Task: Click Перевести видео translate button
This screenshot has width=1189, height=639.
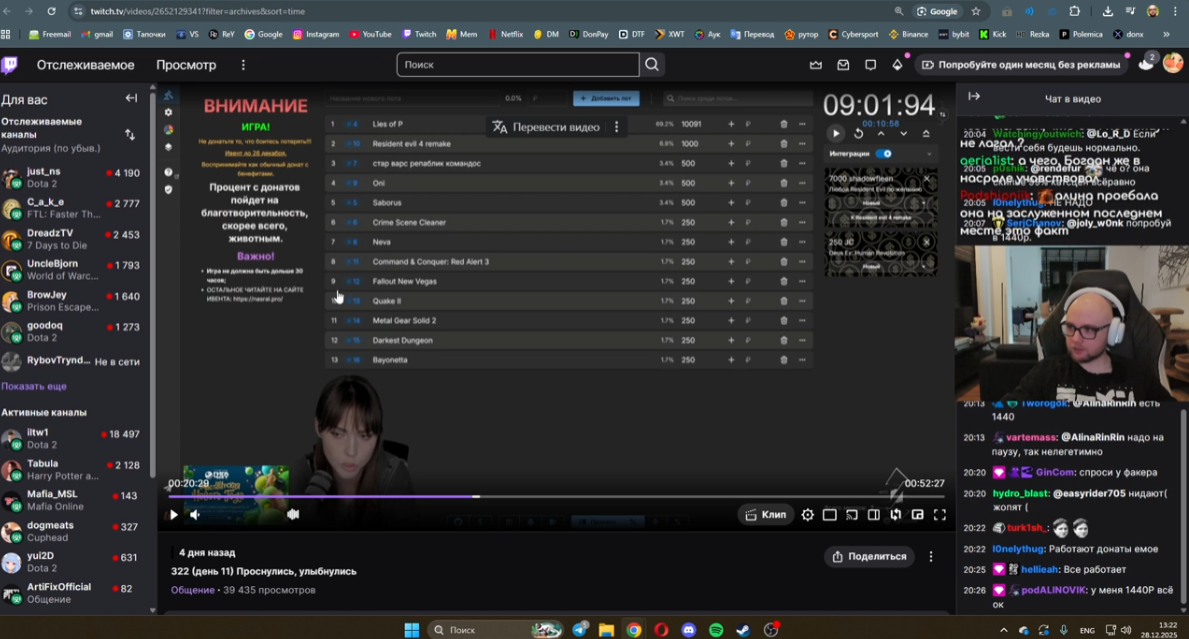Action: pos(546,127)
